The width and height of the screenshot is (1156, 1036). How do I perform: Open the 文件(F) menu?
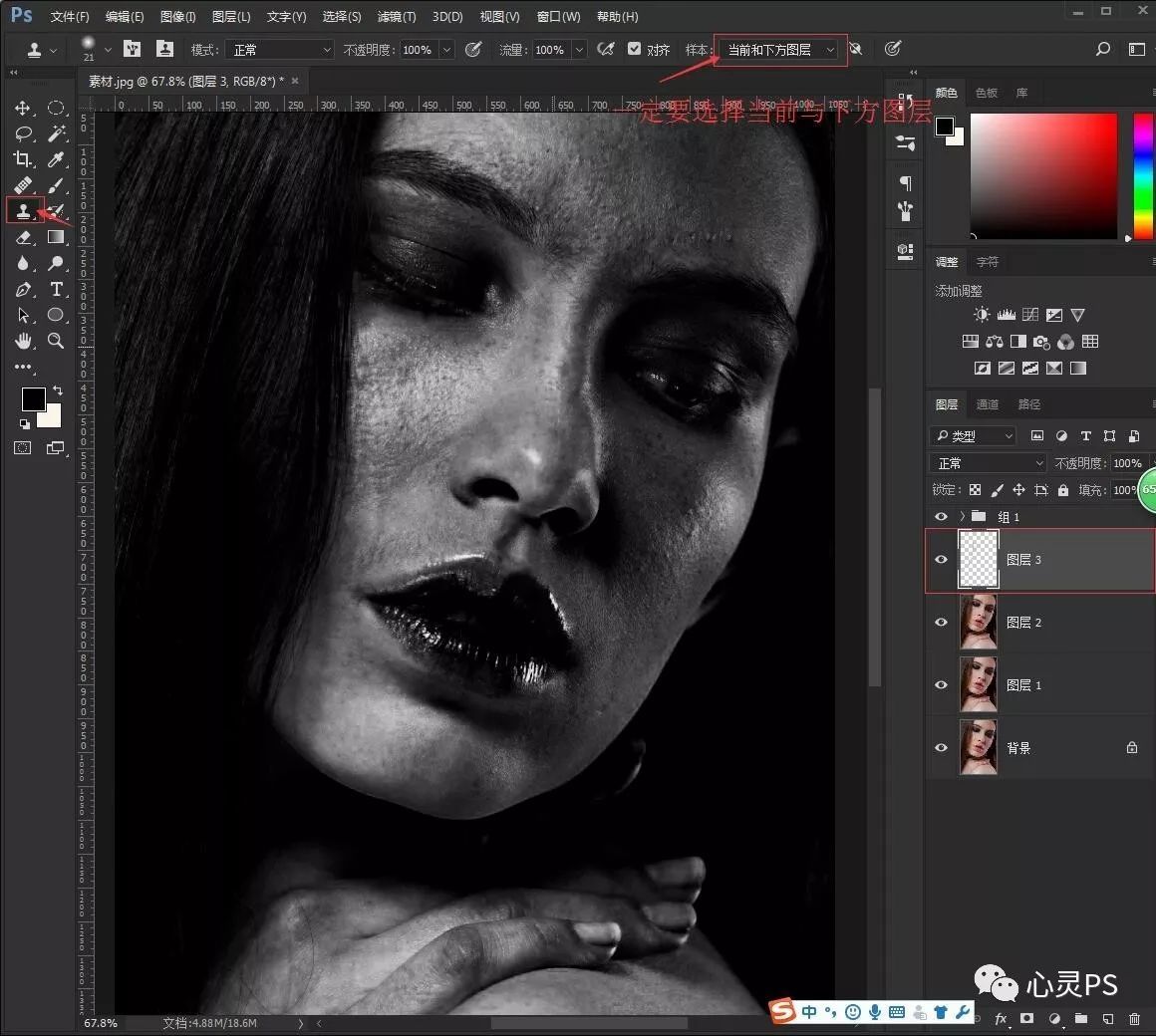pyautogui.click(x=70, y=16)
